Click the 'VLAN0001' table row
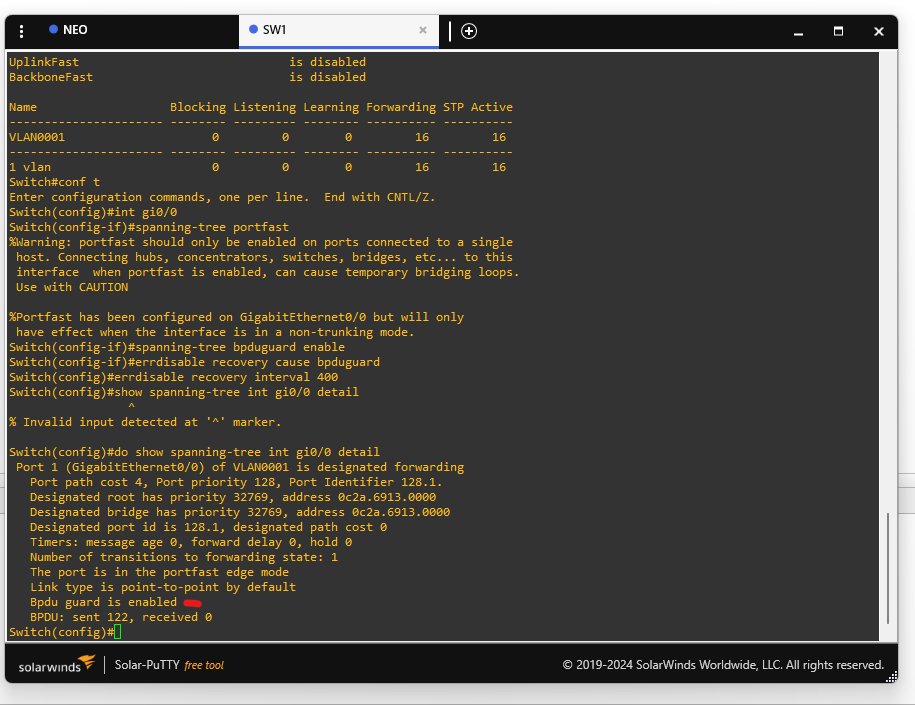915x705 pixels. 257,137
